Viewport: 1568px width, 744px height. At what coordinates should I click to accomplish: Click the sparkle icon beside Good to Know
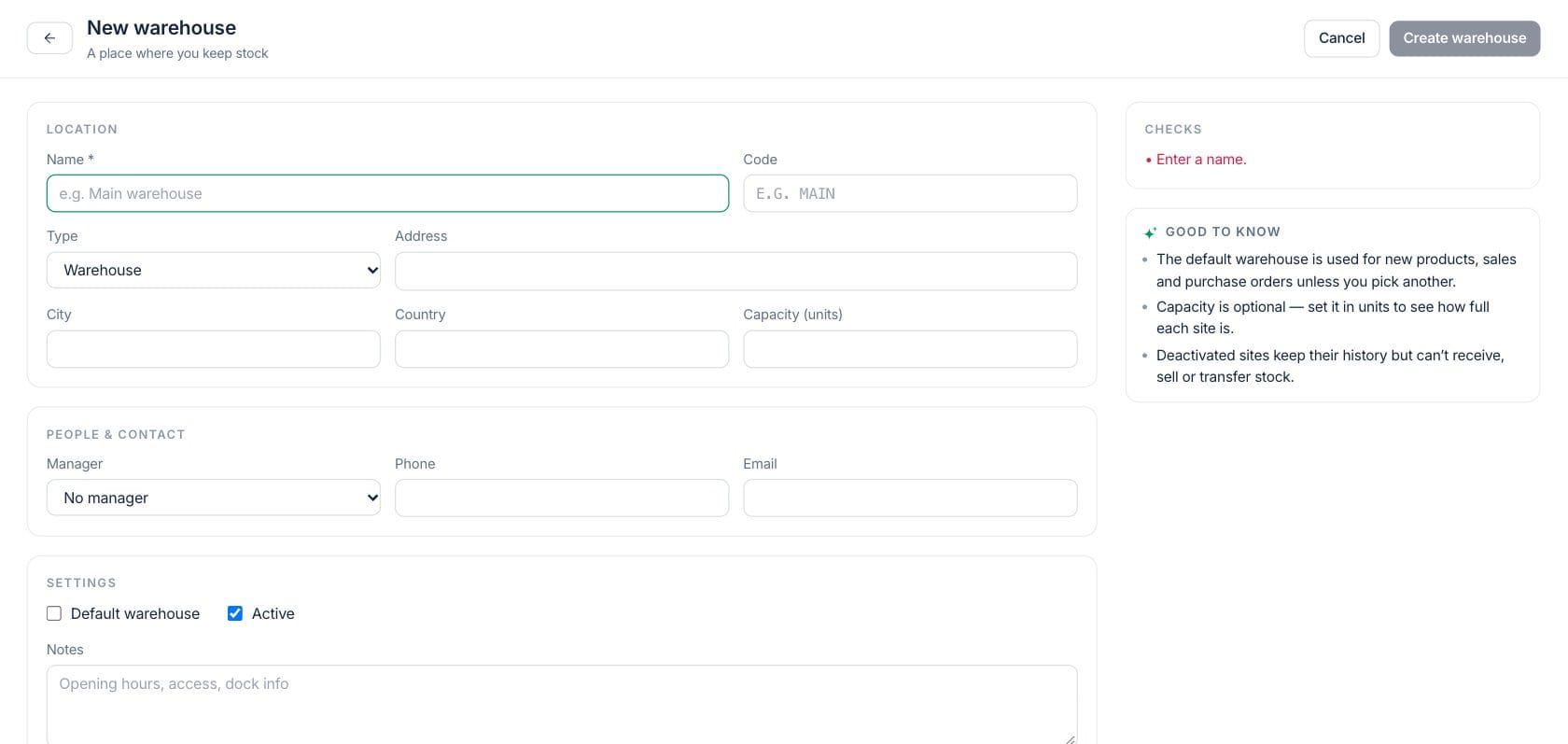1151,232
